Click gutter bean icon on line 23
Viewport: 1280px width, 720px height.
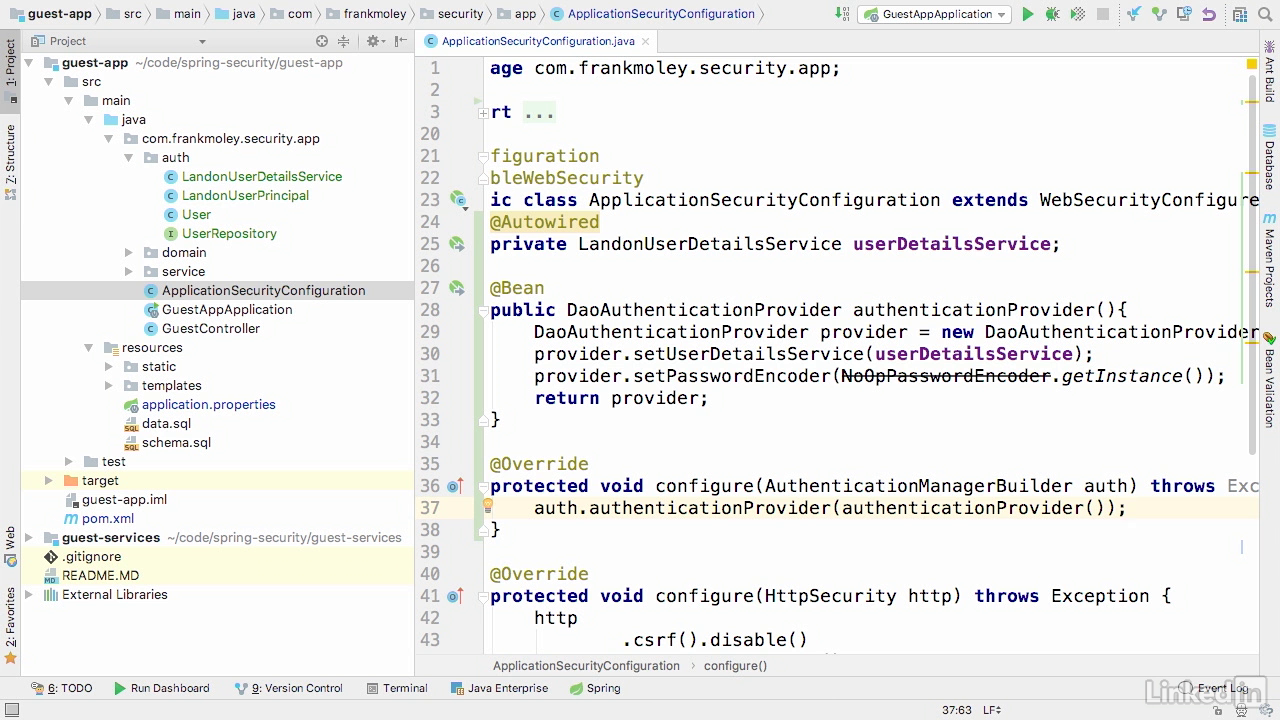[457, 200]
